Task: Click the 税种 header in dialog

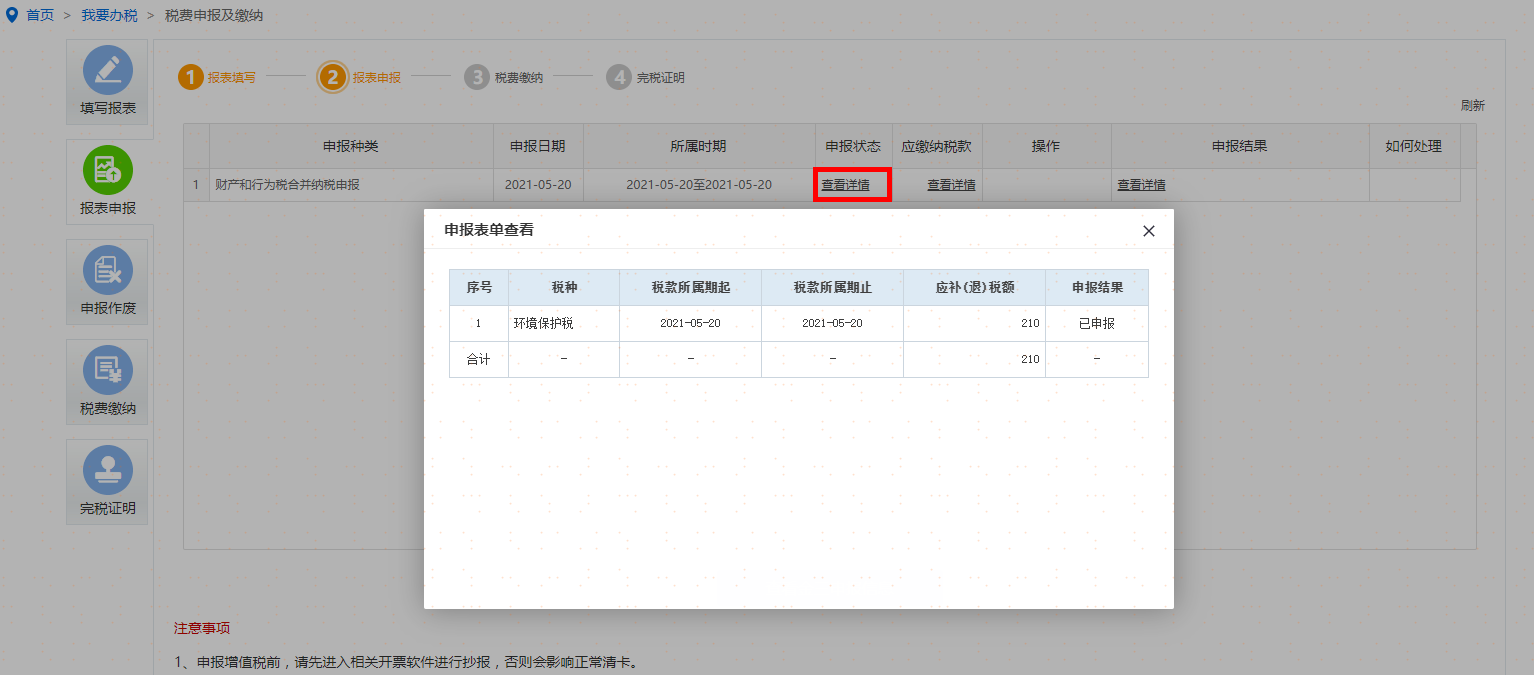Action: (x=564, y=287)
